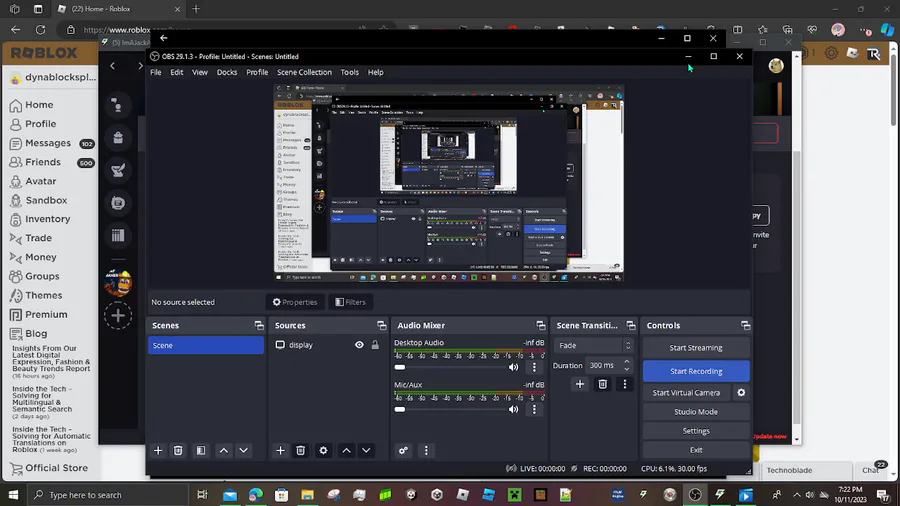Click the taskbar search box
Screen dimensions: 900x506
point(108,495)
